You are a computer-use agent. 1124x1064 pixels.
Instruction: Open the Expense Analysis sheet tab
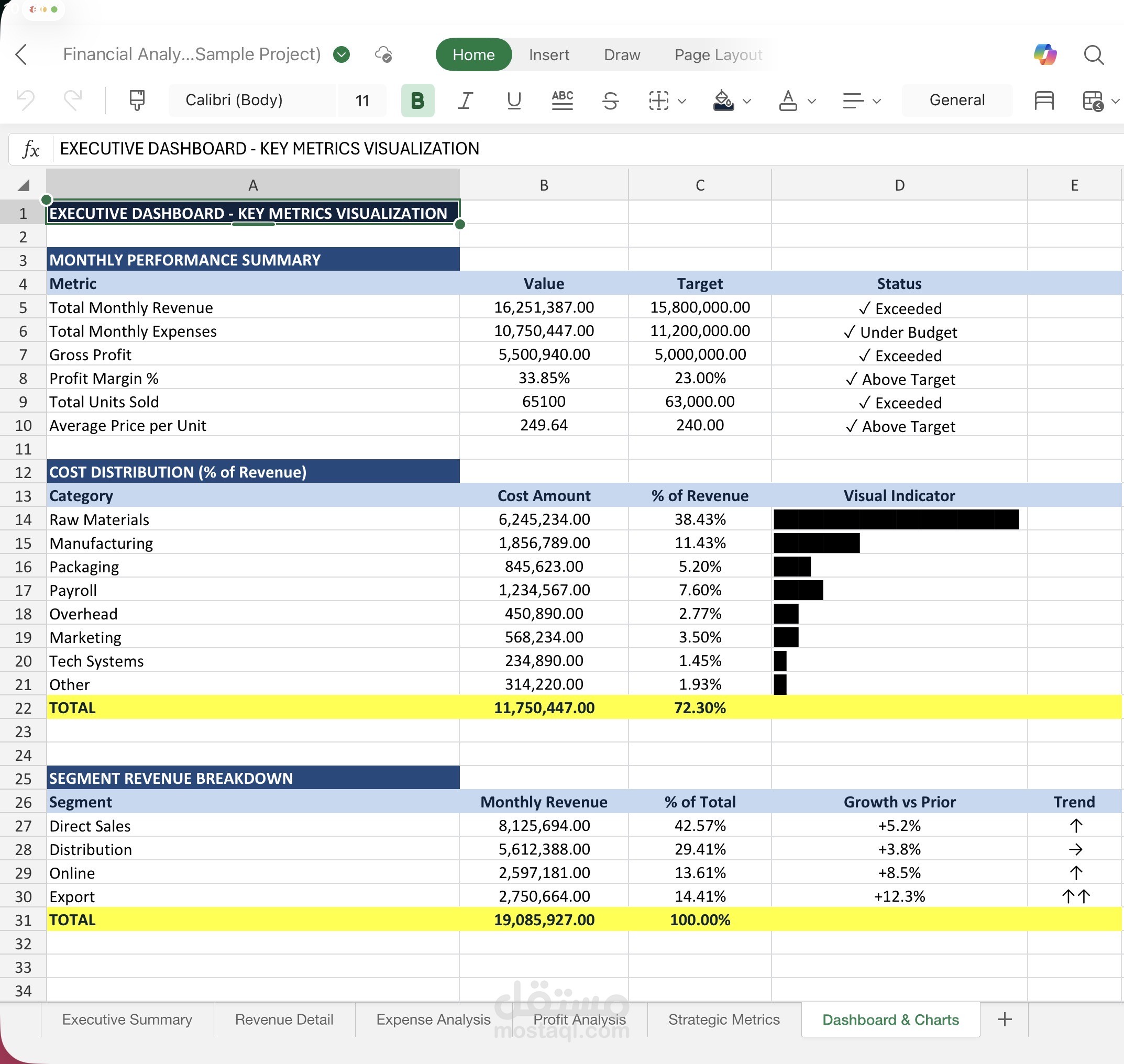pyautogui.click(x=433, y=1019)
